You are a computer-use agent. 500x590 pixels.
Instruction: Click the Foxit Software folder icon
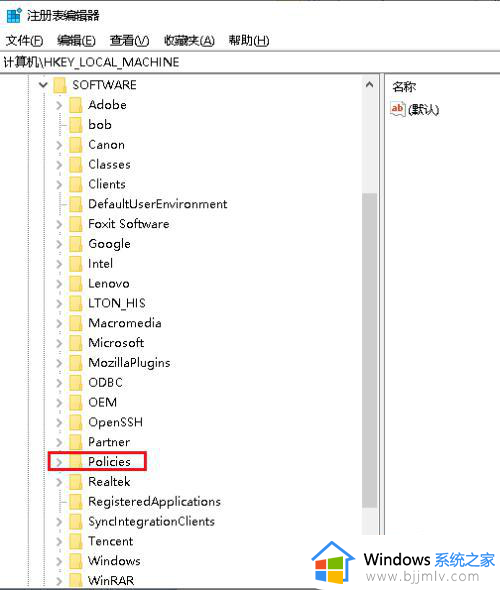76,224
